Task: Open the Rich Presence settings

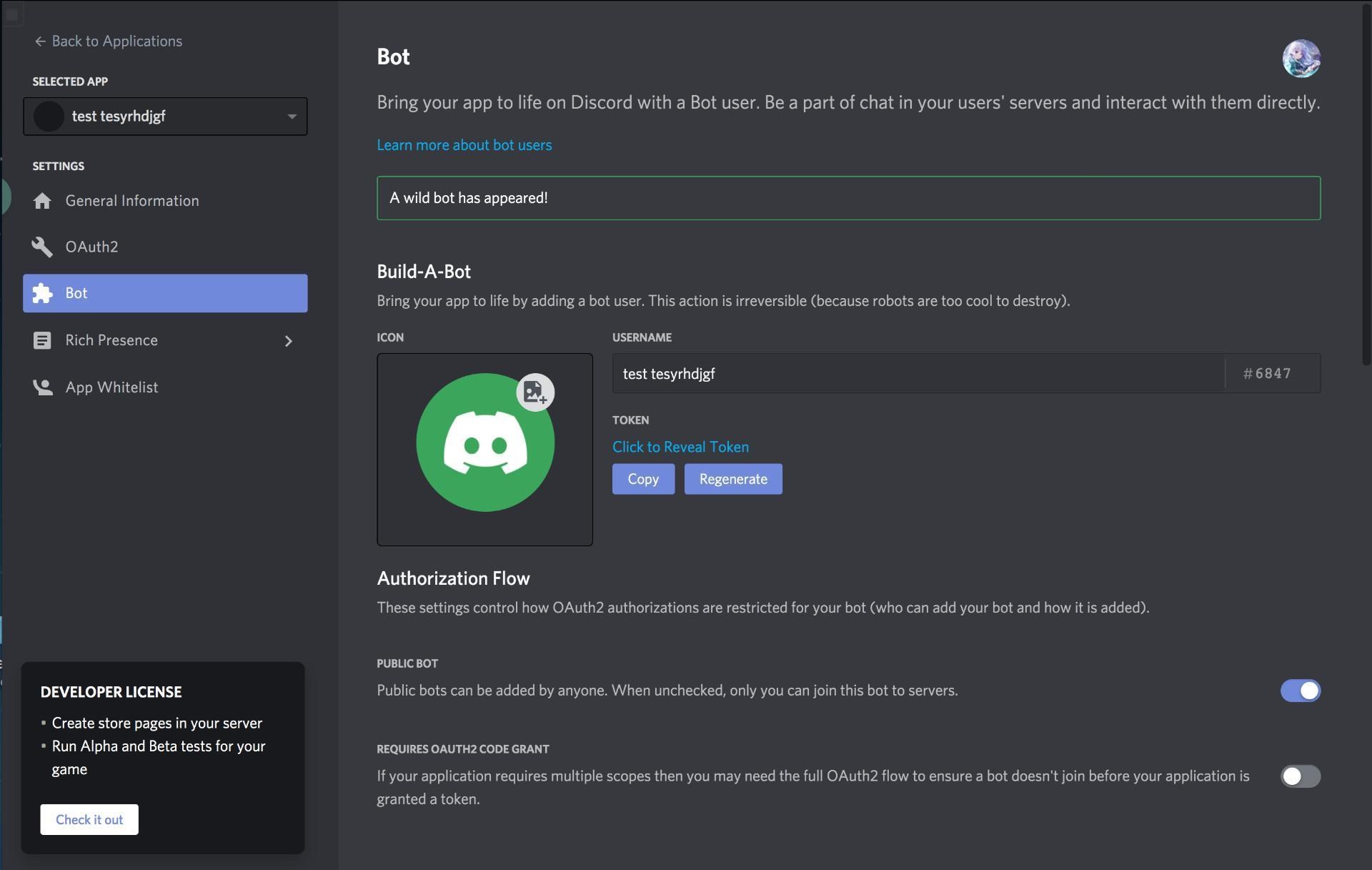Action: pyautogui.click(x=165, y=340)
